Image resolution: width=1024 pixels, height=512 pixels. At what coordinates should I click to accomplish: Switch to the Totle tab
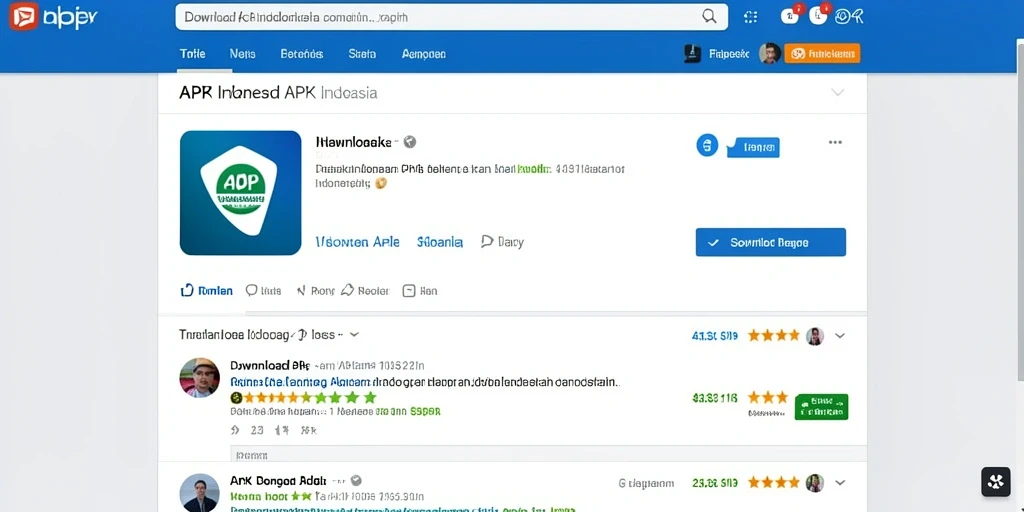click(x=192, y=54)
